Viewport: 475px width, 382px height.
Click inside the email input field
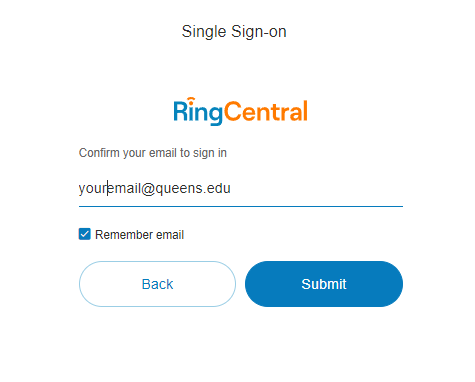pyautogui.click(x=241, y=189)
